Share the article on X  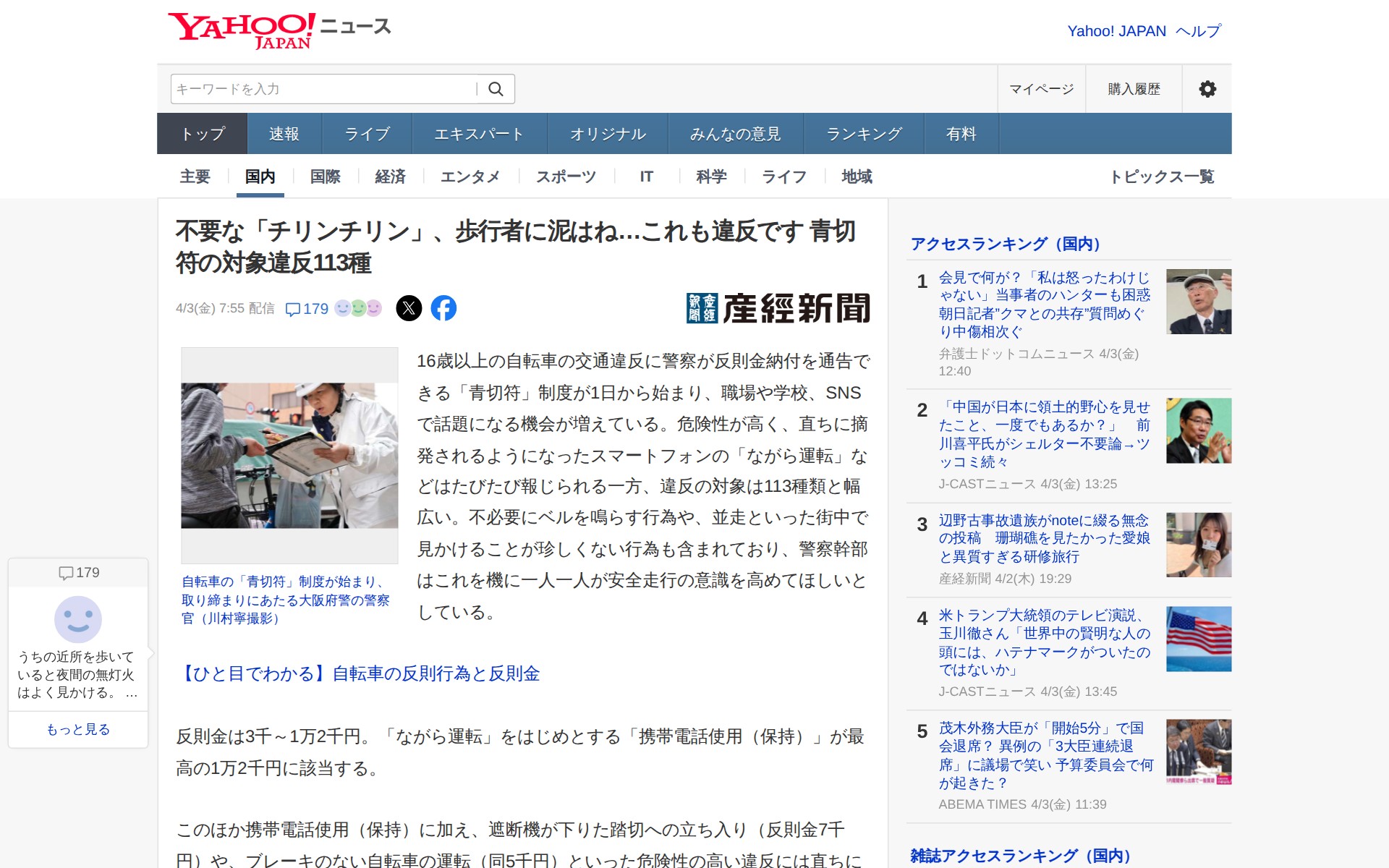click(409, 309)
